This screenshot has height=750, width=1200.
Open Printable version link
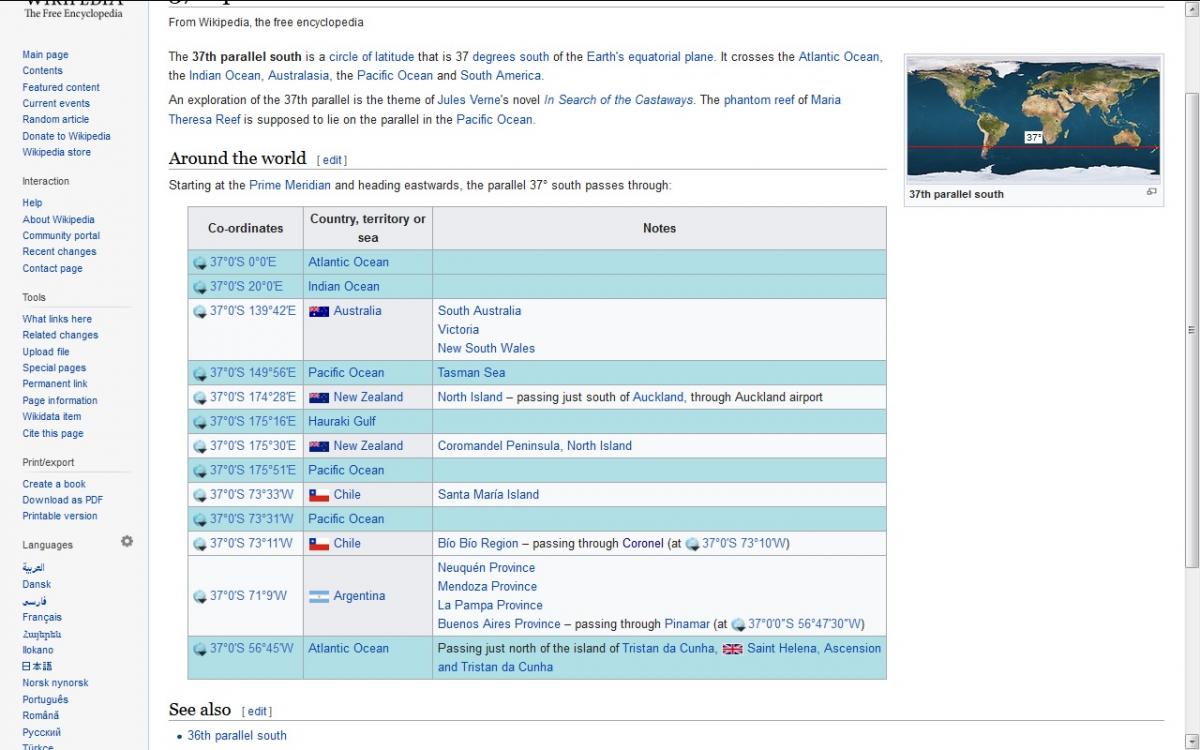tap(60, 516)
